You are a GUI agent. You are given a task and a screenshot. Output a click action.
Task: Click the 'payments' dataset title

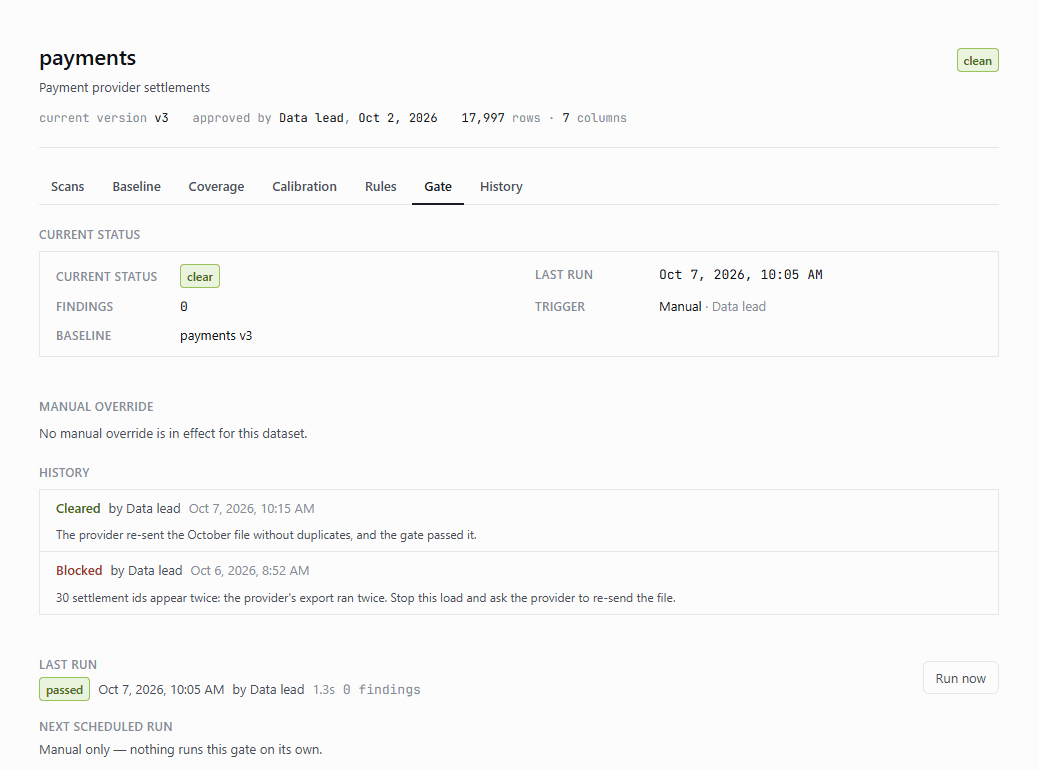87,58
